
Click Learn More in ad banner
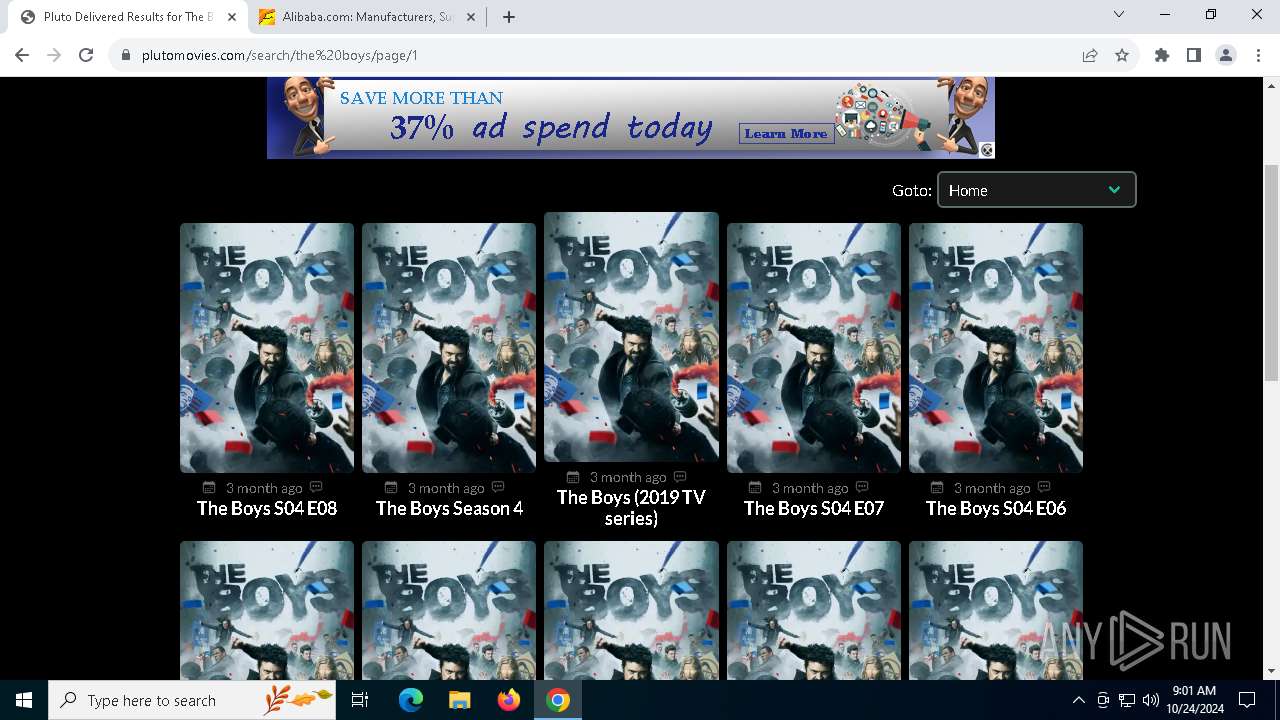point(786,133)
